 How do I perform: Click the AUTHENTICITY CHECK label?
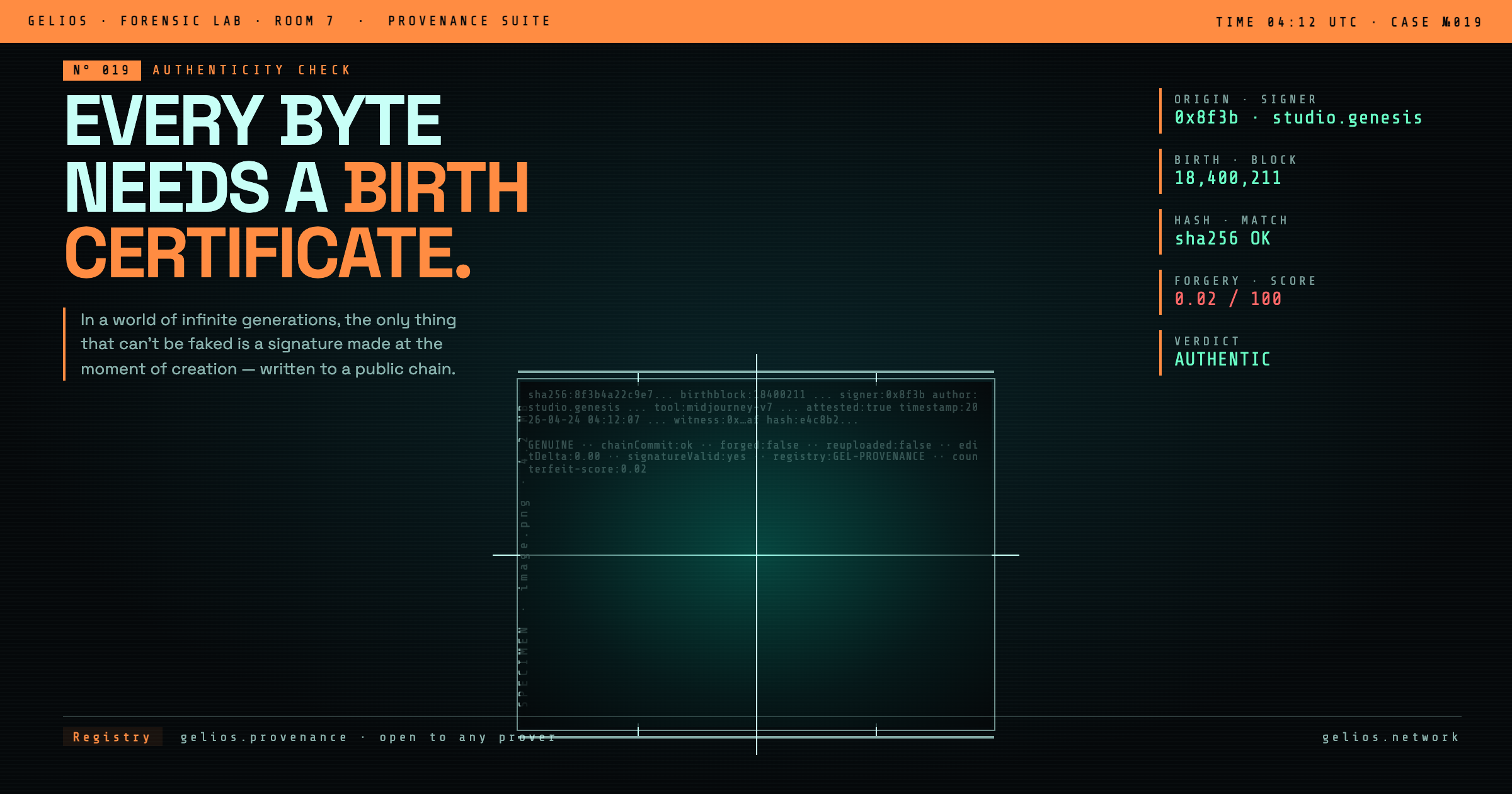251,70
